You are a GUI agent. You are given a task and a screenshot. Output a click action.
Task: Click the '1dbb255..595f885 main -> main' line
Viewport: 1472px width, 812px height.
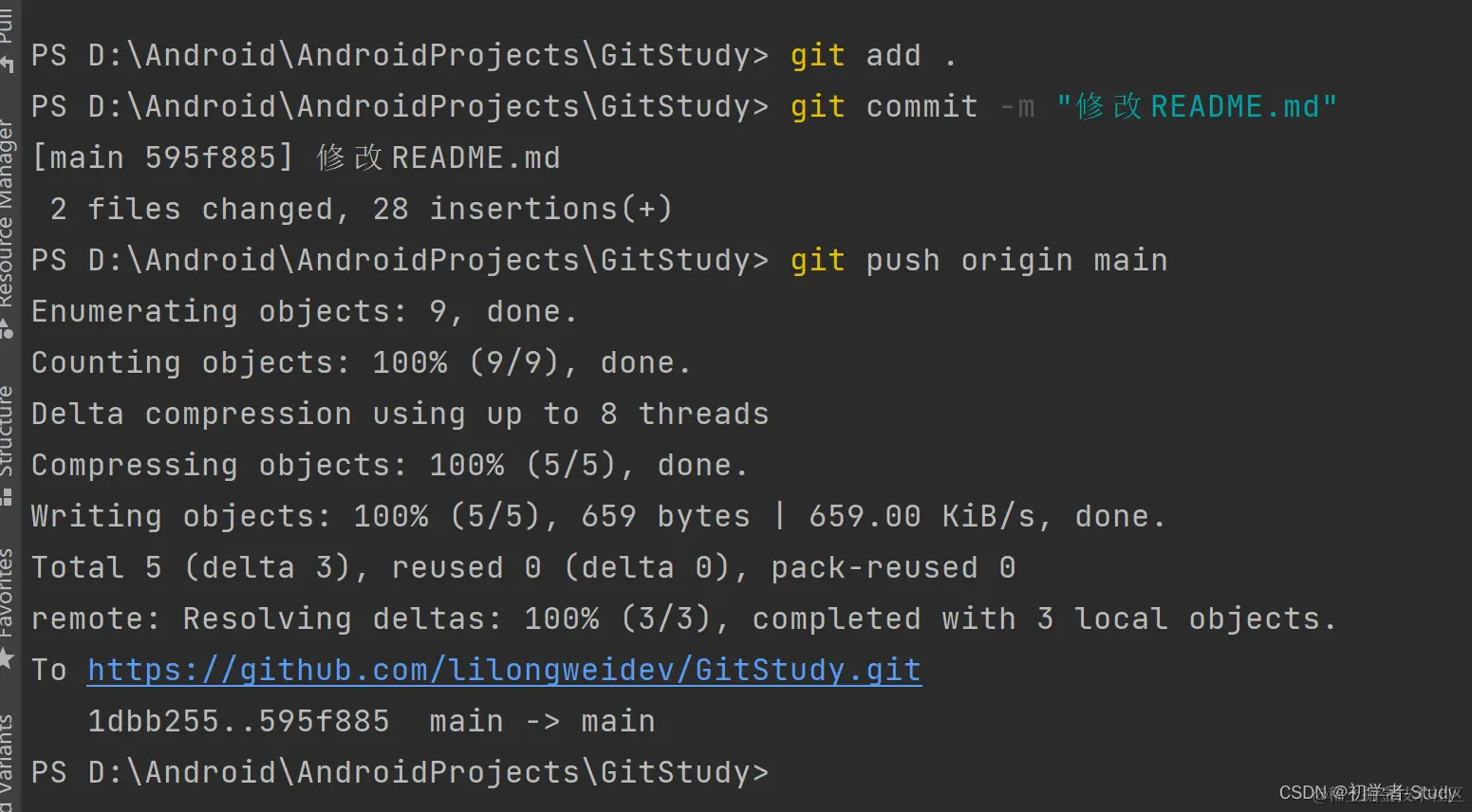click(371, 721)
